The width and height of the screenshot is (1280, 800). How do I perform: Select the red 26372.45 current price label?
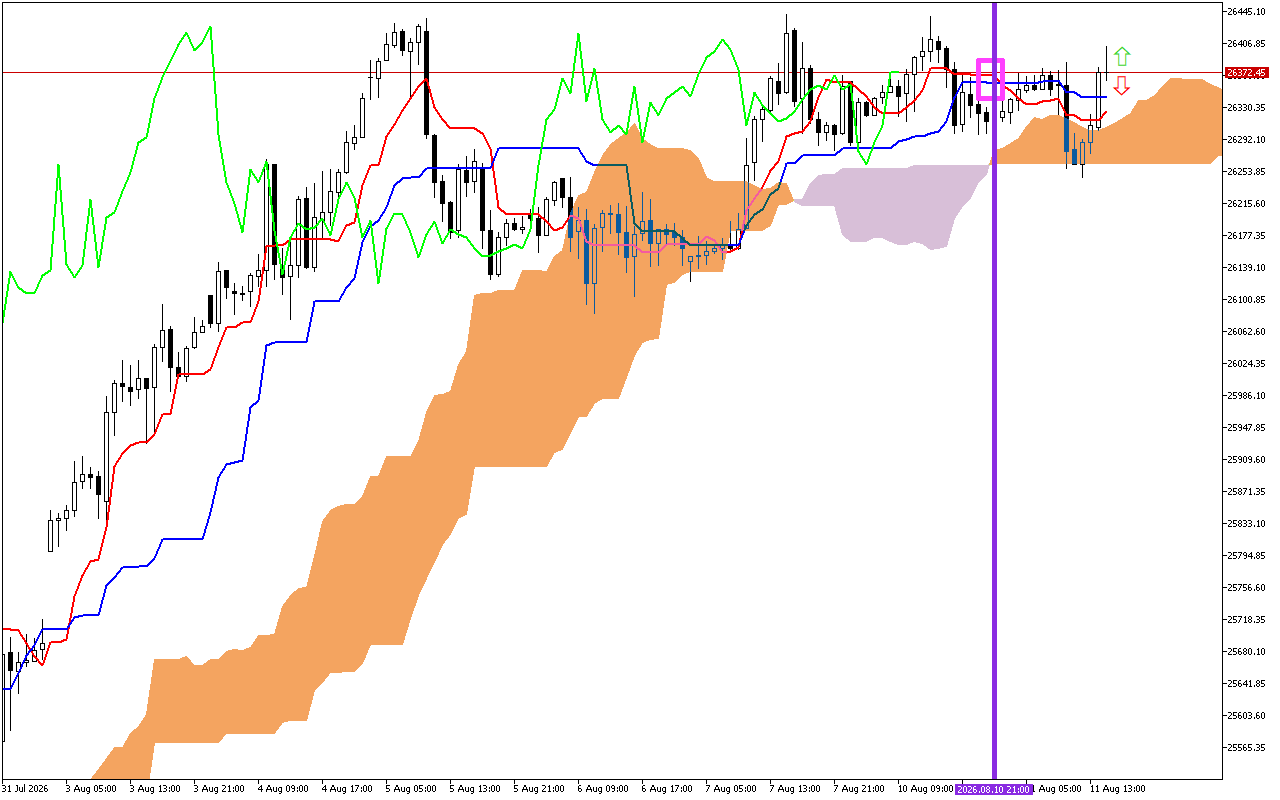tap(1247, 73)
